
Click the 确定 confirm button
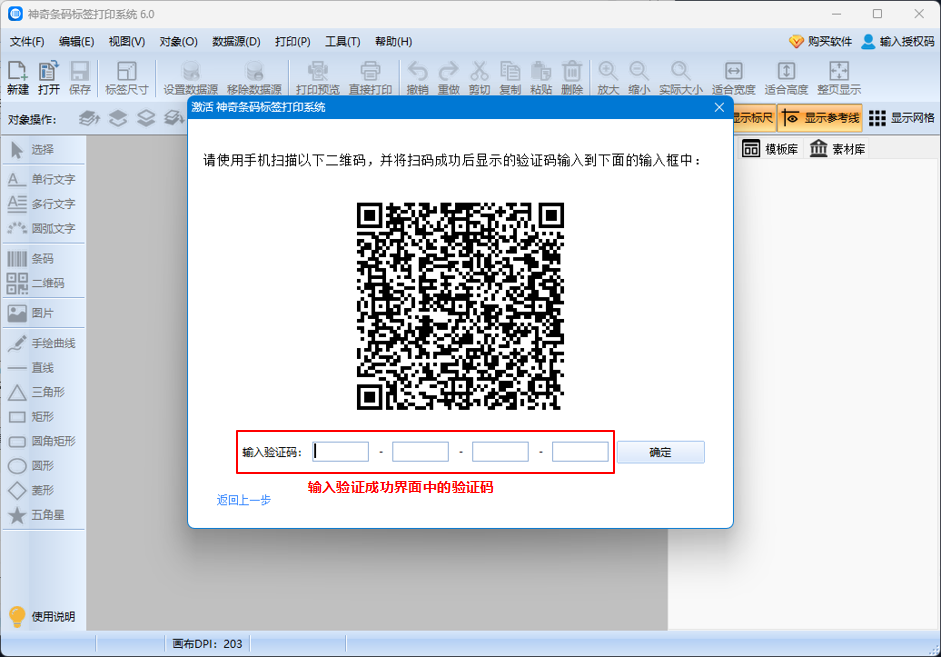tap(660, 452)
